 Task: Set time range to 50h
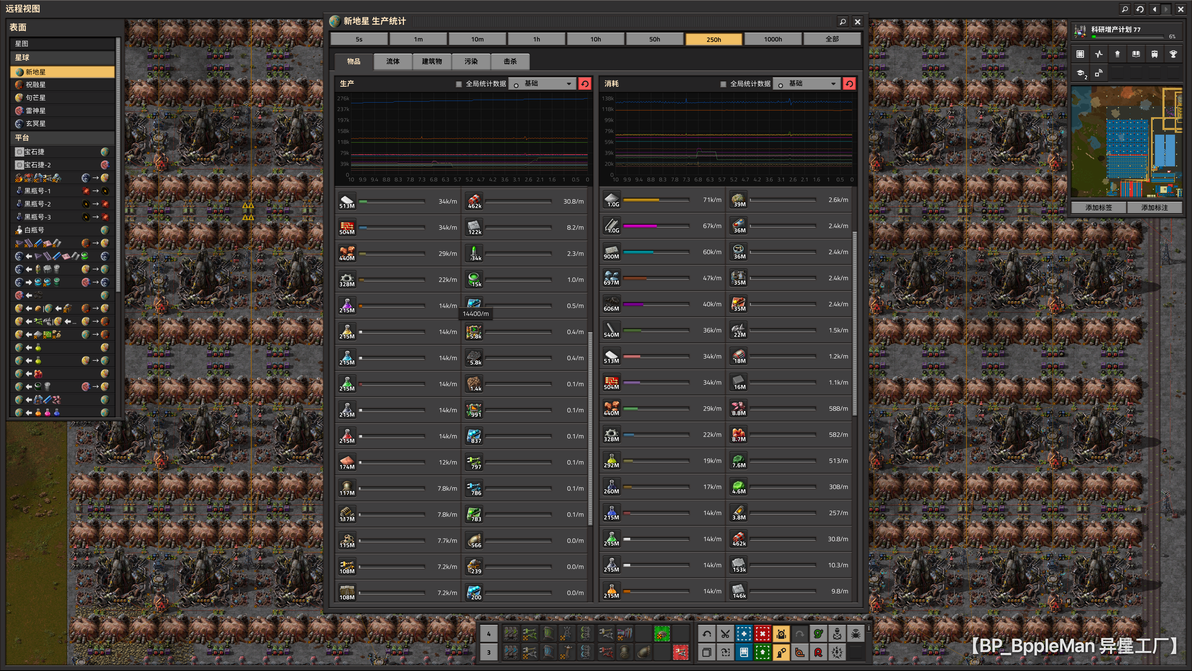coord(655,39)
